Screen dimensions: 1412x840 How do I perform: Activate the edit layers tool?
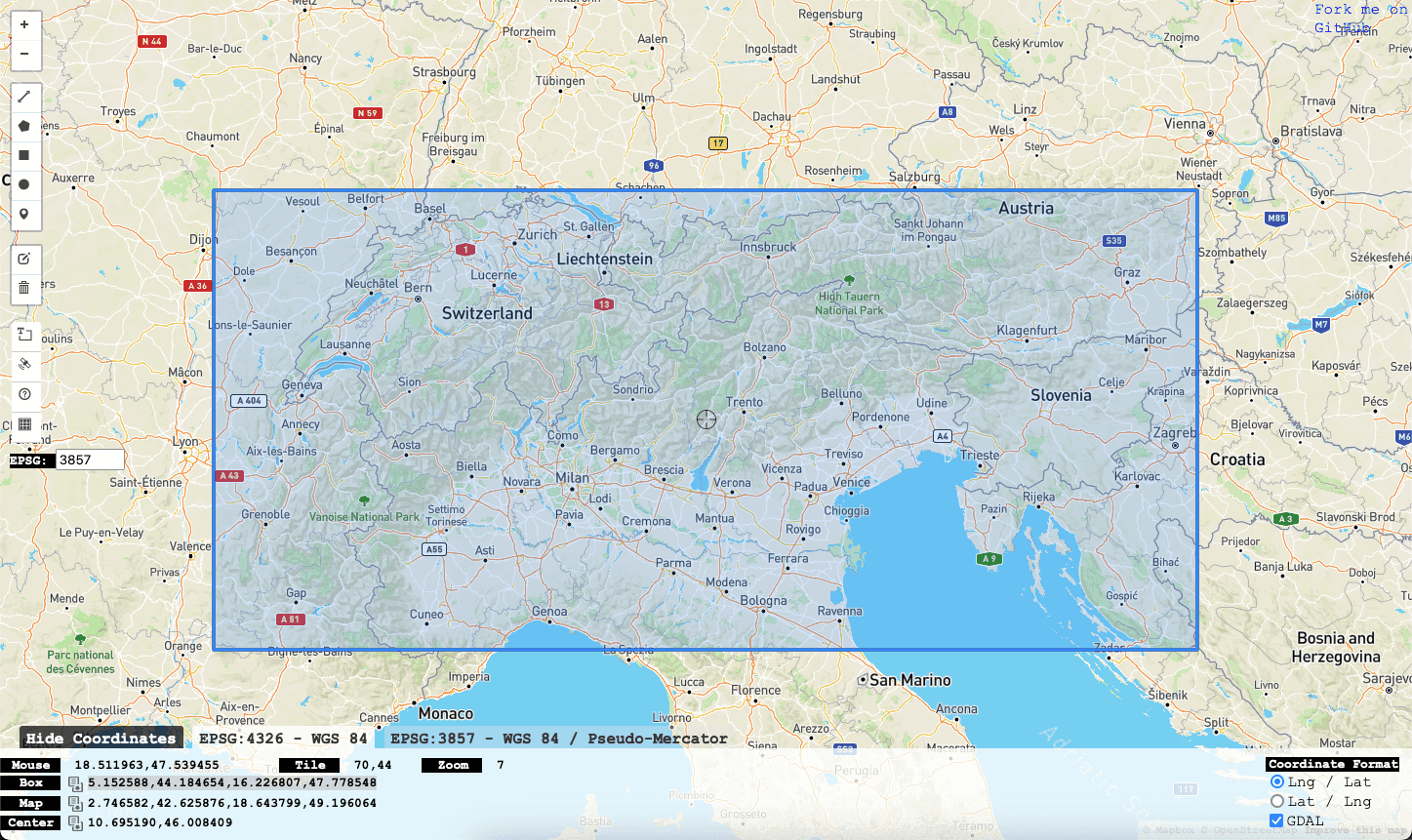[x=24, y=259]
